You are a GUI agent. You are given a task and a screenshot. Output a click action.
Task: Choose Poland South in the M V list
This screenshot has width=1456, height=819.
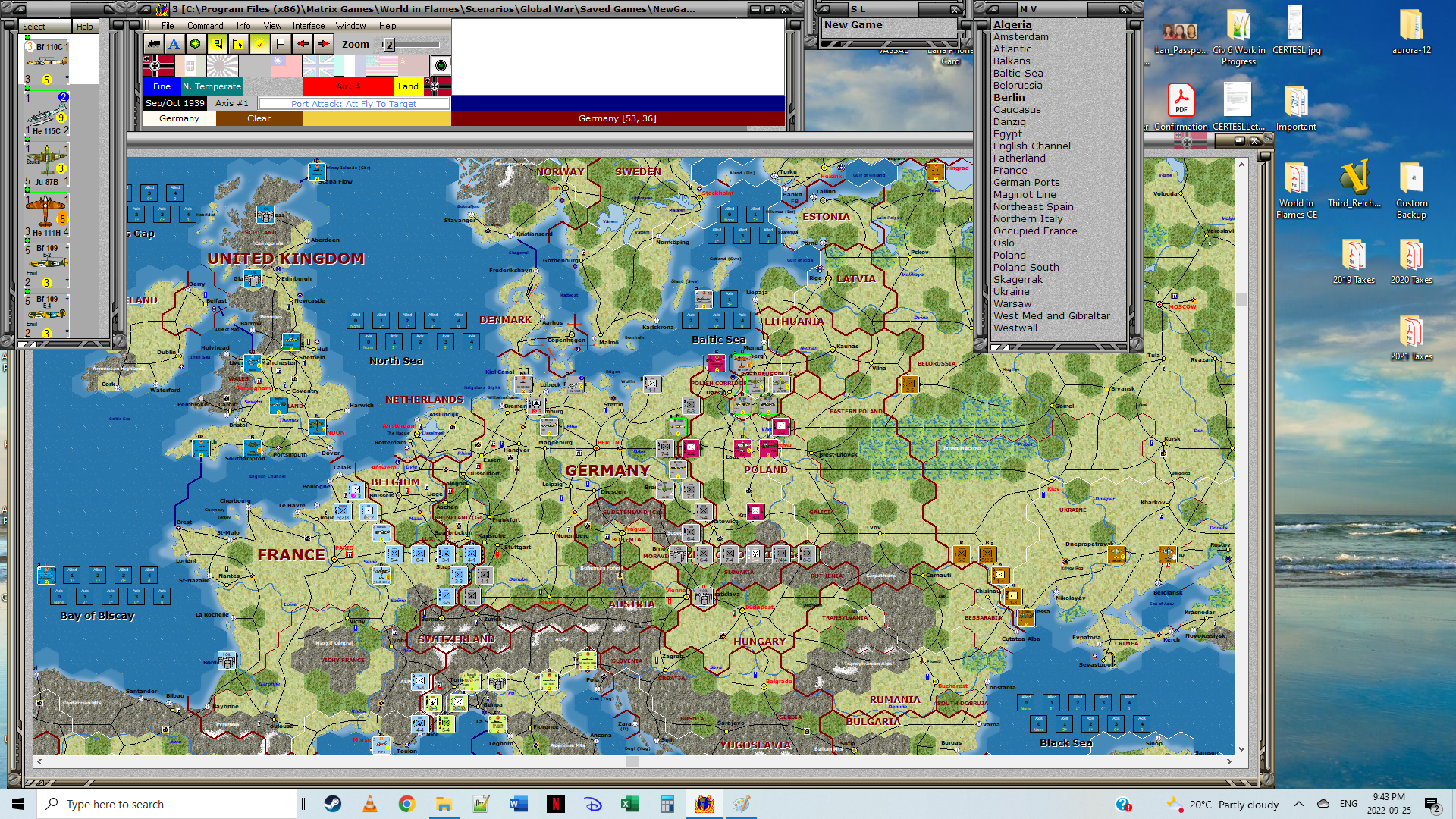[1026, 267]
